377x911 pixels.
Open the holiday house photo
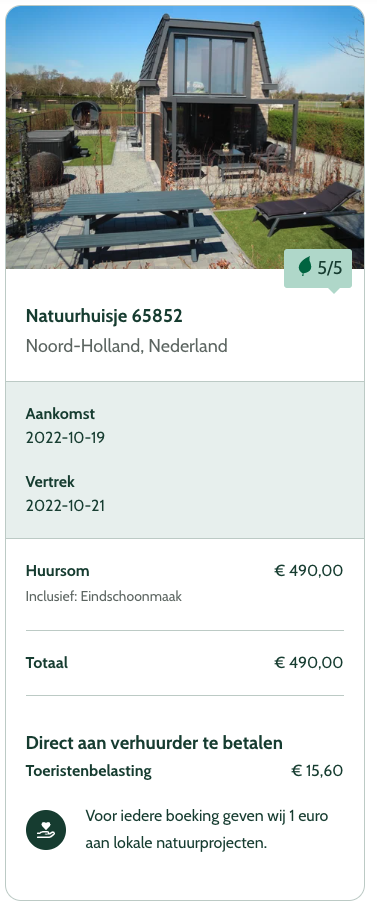click(185, 138)
